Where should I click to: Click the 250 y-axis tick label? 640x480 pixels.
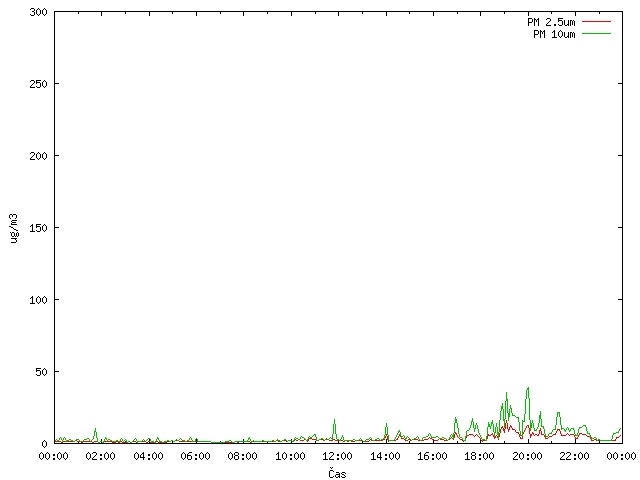(38, 84)
